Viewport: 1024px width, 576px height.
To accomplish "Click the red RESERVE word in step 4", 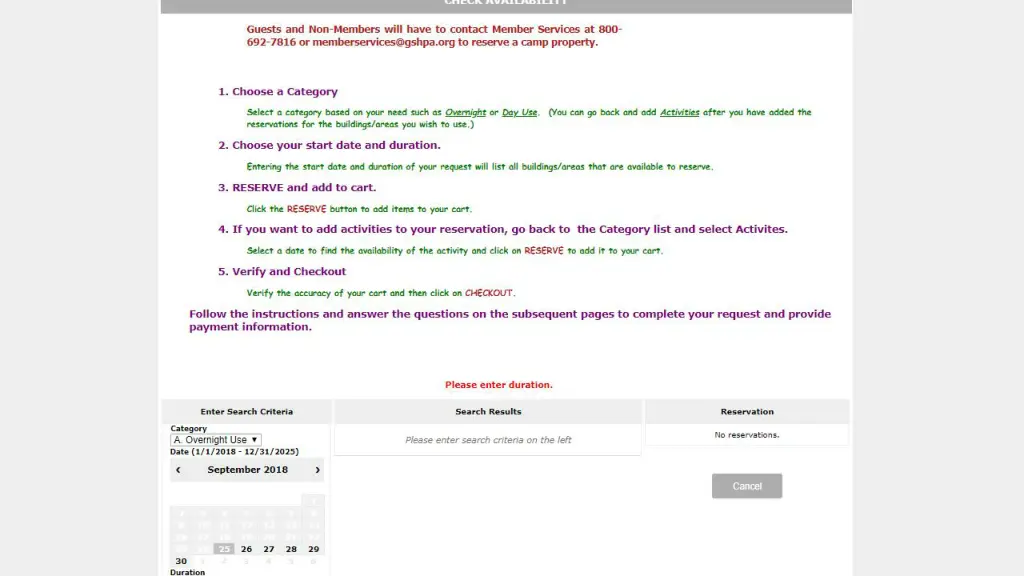I will [543, 251].
